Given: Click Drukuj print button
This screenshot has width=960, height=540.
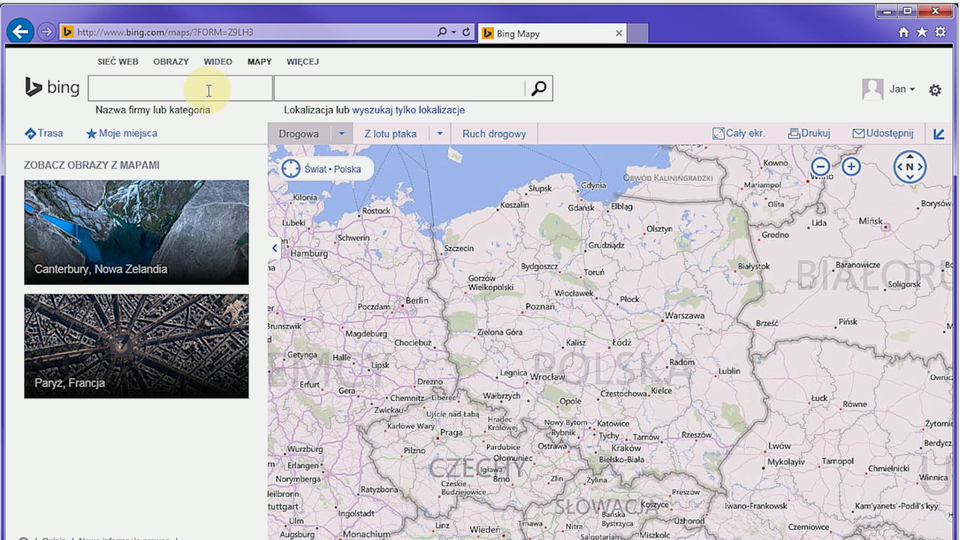Looking at the screenshot, I should pos(809,133).
